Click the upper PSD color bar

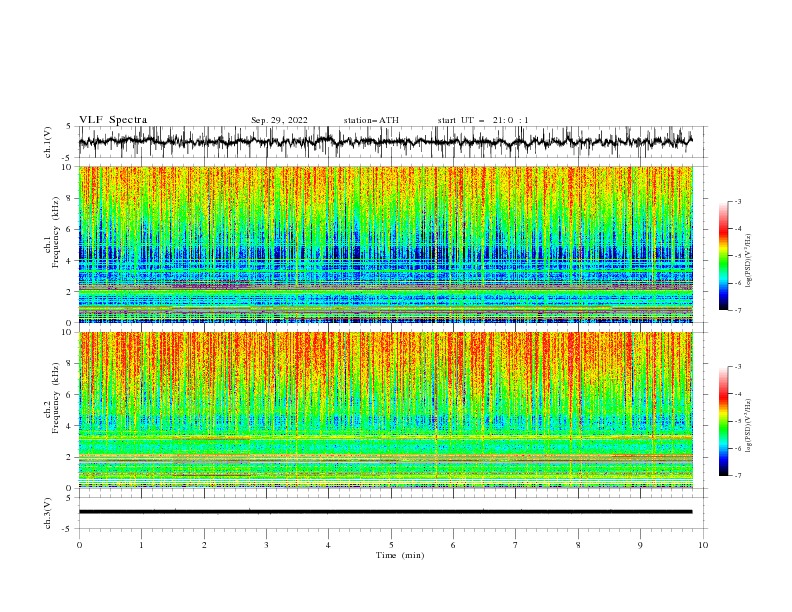click(723, 255)
